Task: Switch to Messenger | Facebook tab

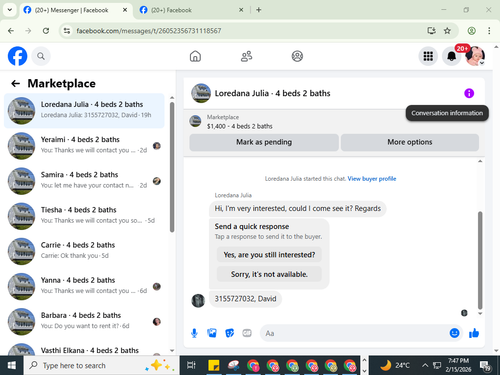Action: click(x=76, y=10)
